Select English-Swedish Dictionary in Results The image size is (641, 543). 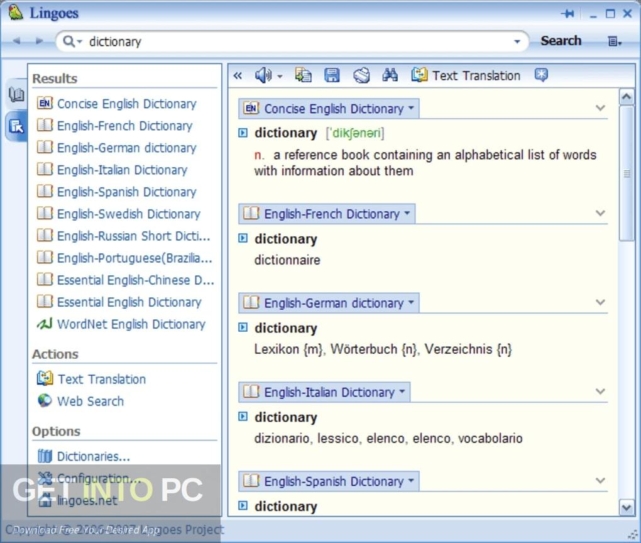click(129, 214)
